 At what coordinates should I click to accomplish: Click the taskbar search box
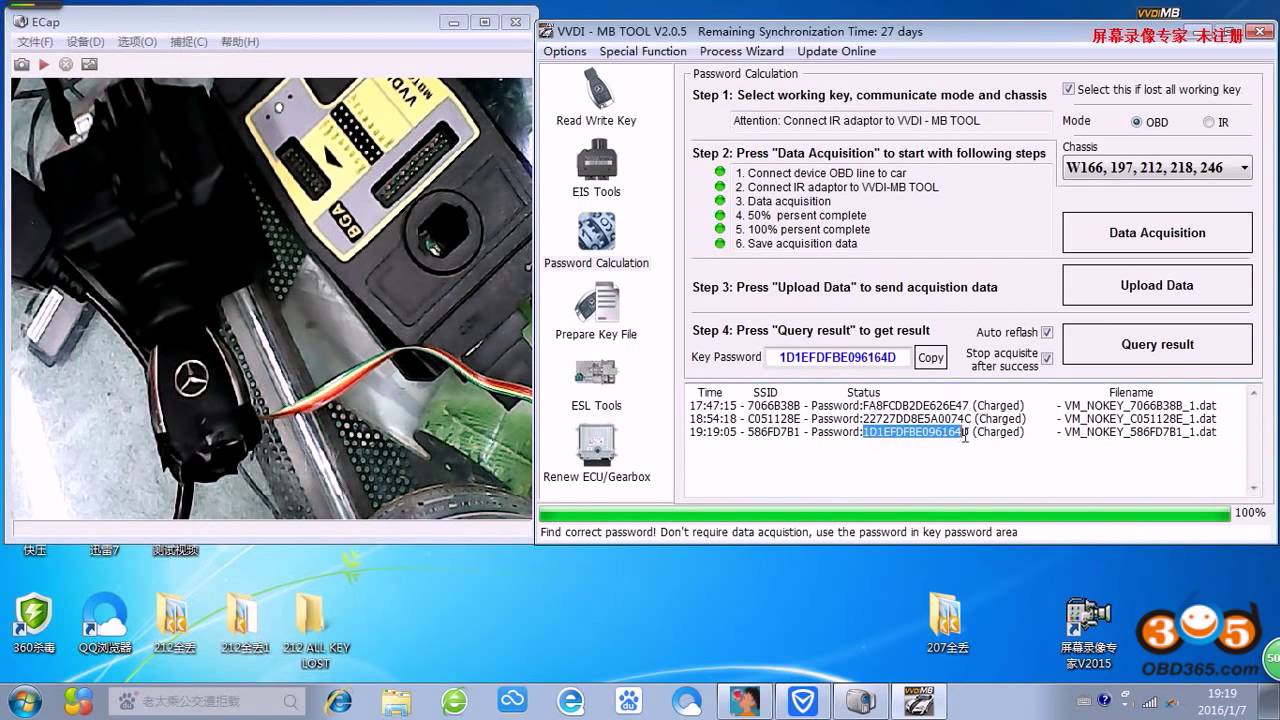click(x=208, y=701)
